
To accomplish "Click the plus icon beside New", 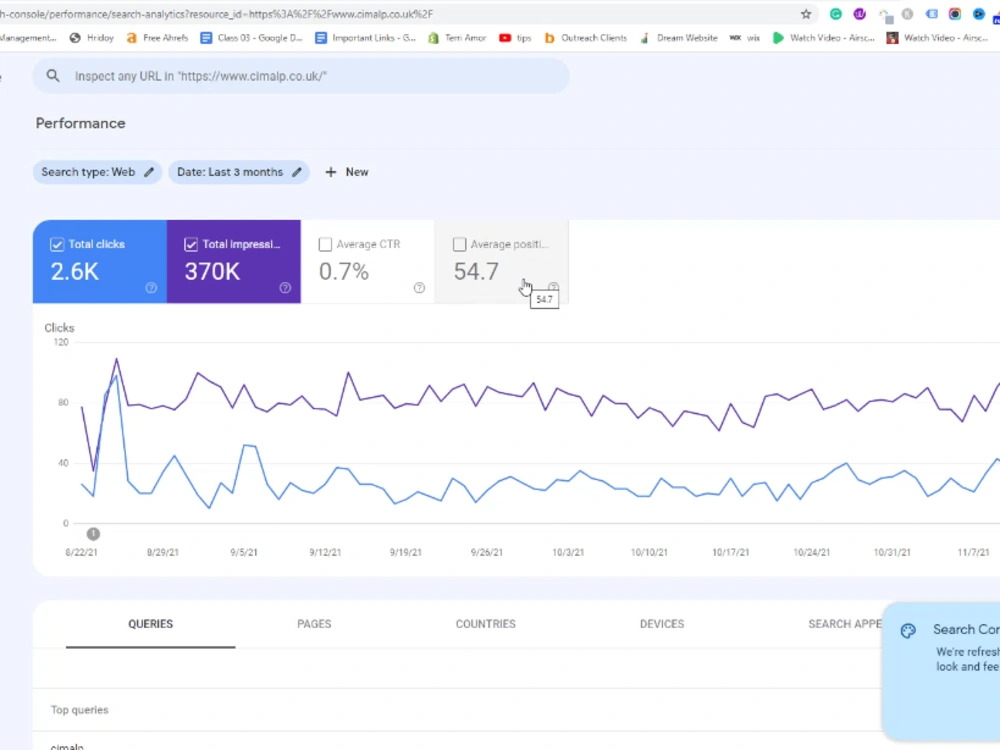I will (330, 172).
